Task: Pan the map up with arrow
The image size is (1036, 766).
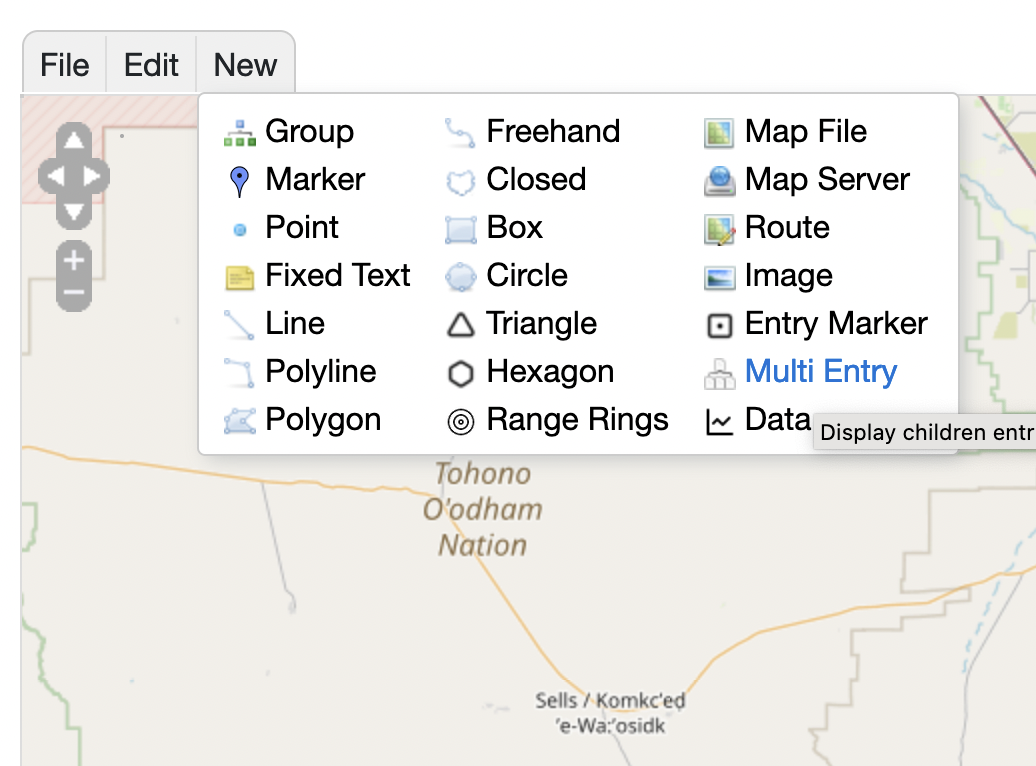Action: [x=74, y=141]
